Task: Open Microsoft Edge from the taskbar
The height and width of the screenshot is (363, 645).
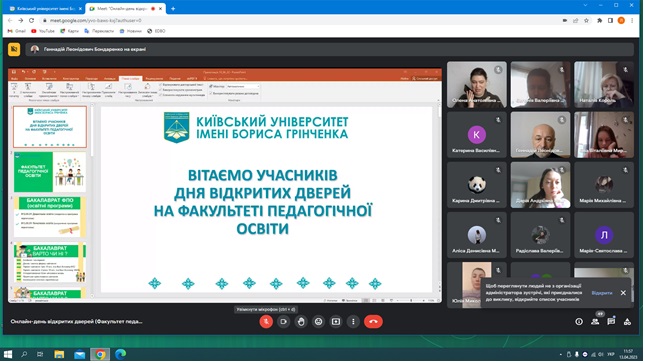Action: click(x=120, y=354)
